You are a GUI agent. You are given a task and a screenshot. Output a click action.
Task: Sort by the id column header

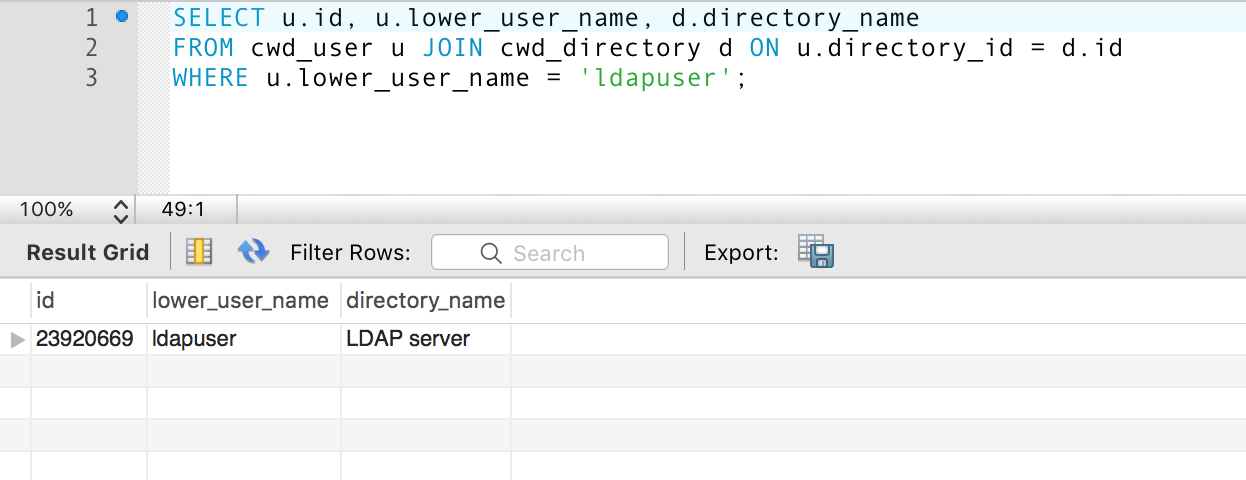tap(89, 300)
